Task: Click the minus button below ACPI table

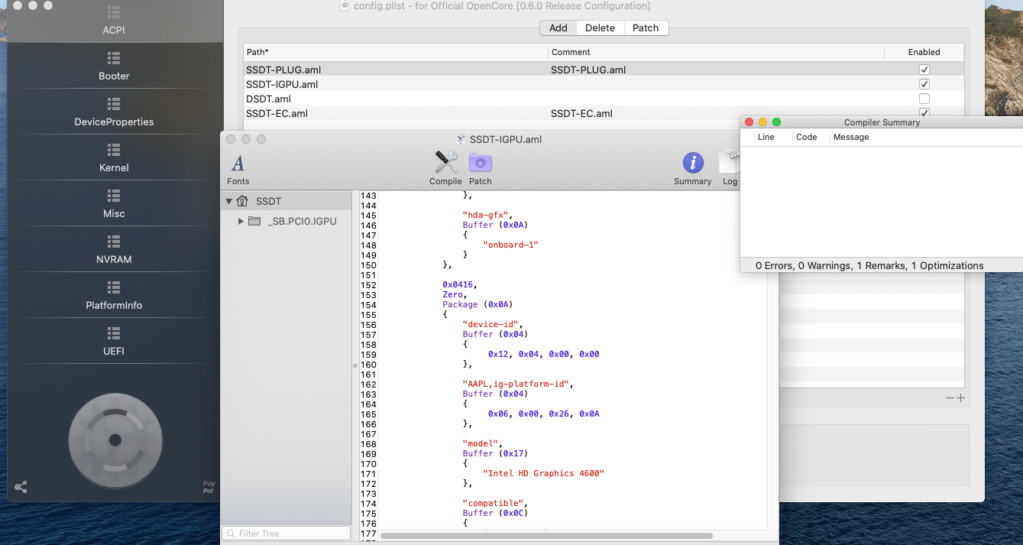Action: coord(950,397)
